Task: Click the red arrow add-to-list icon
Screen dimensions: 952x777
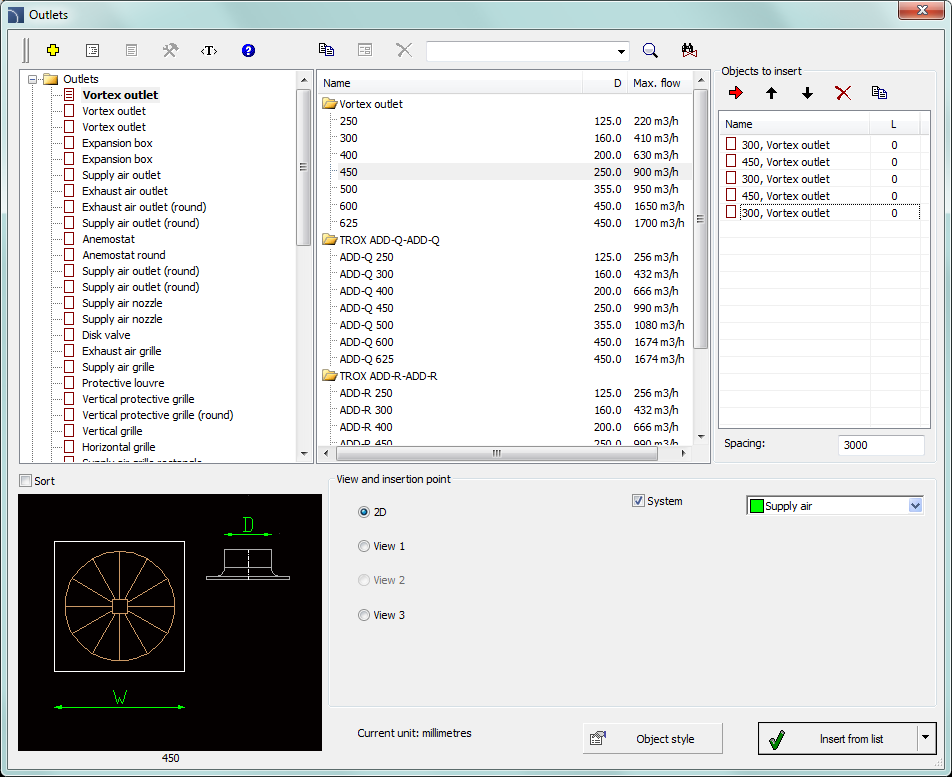Action: 736,93
